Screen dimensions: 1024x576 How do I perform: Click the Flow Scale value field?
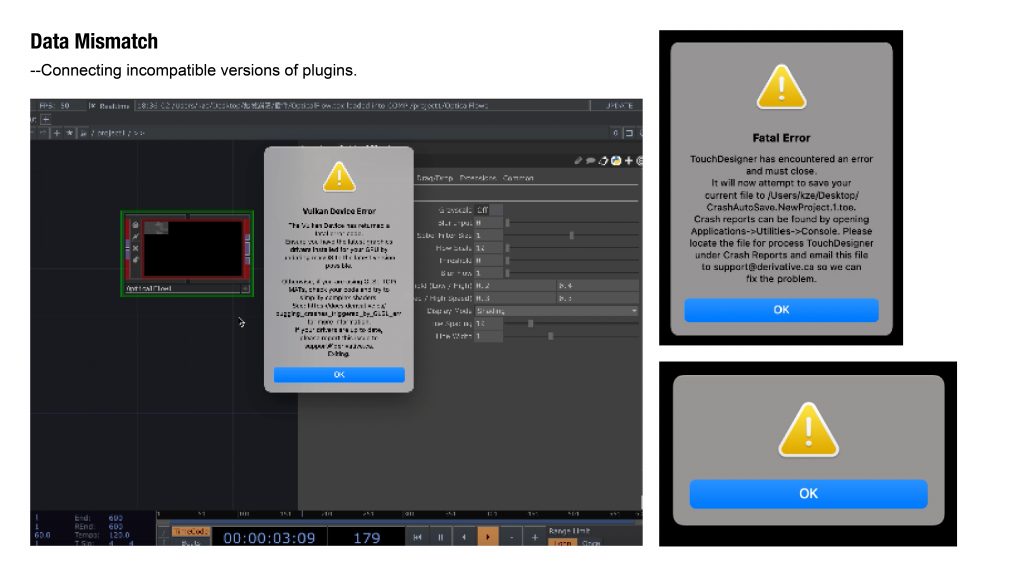click(x=488, y=248)
